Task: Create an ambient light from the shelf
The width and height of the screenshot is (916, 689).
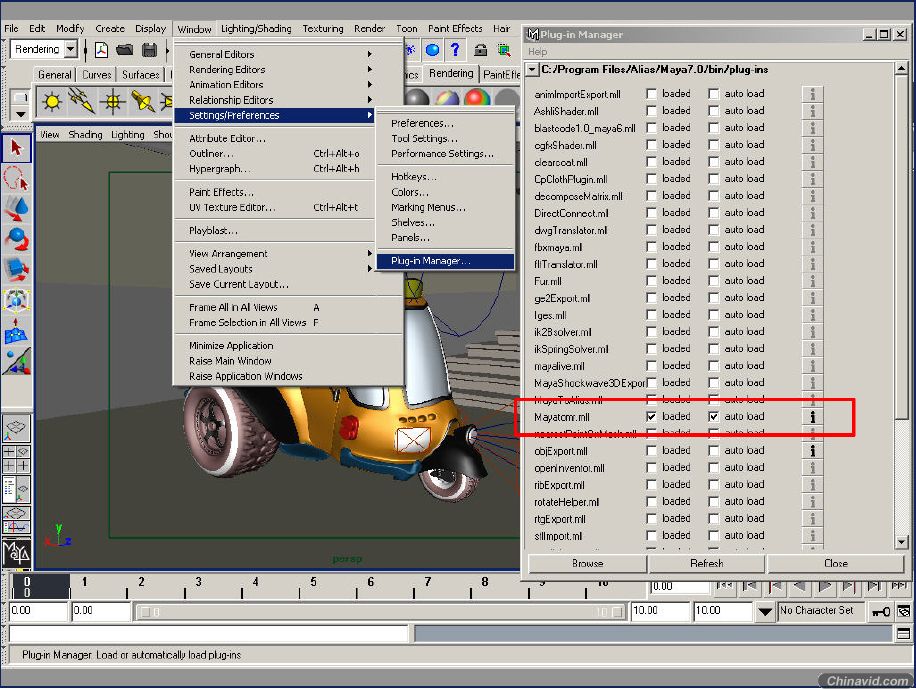Action: pos(51,102)
